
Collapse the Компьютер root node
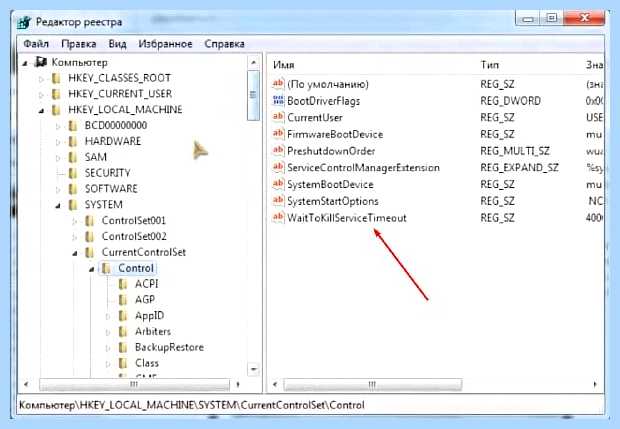(x=25, y=63)
